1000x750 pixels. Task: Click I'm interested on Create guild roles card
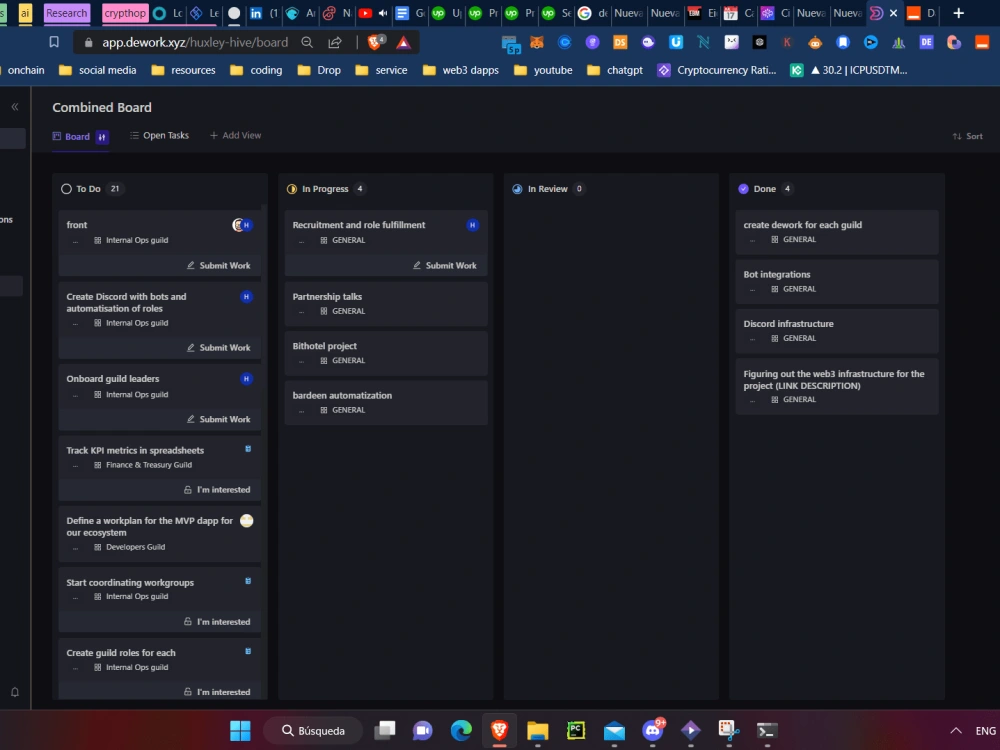217,692
